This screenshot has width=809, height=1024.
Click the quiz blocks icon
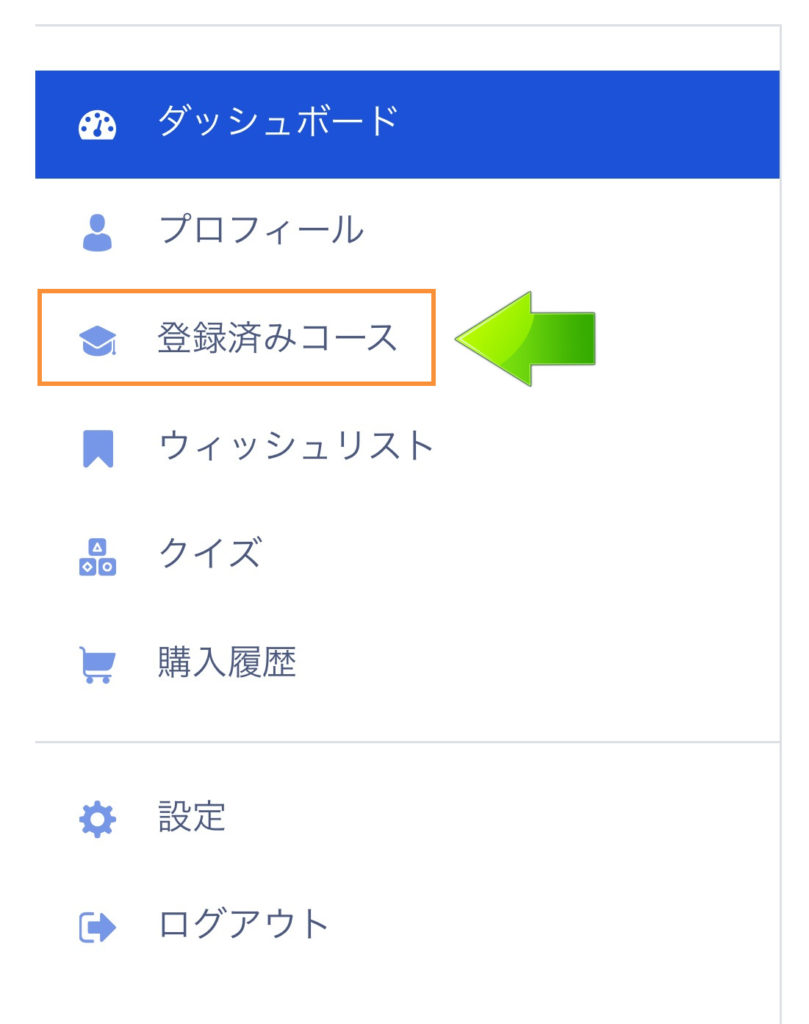(97, 557)
